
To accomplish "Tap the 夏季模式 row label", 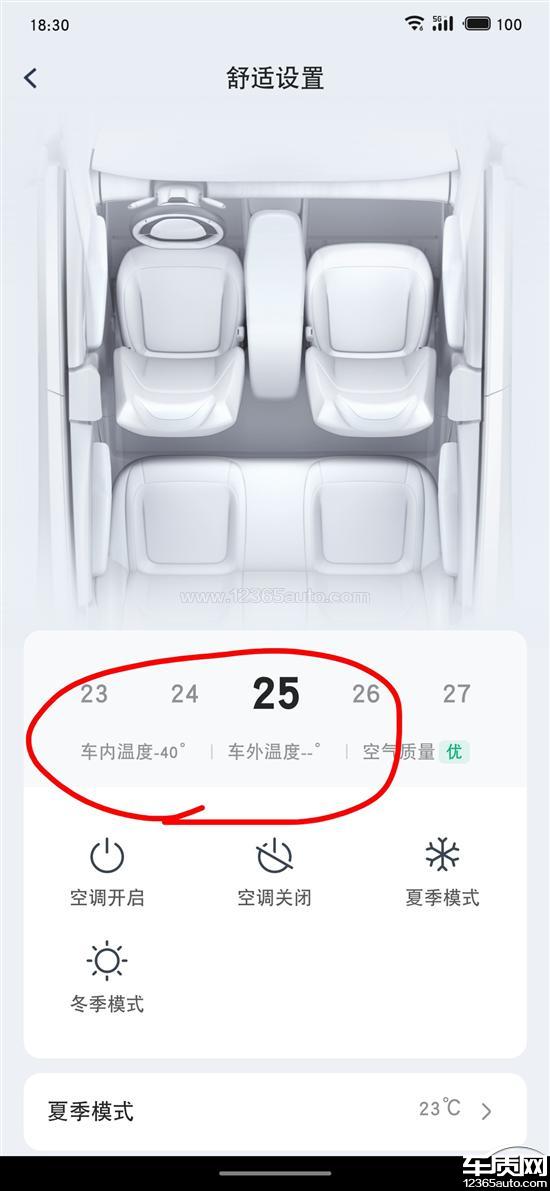I will [90, 1111].
